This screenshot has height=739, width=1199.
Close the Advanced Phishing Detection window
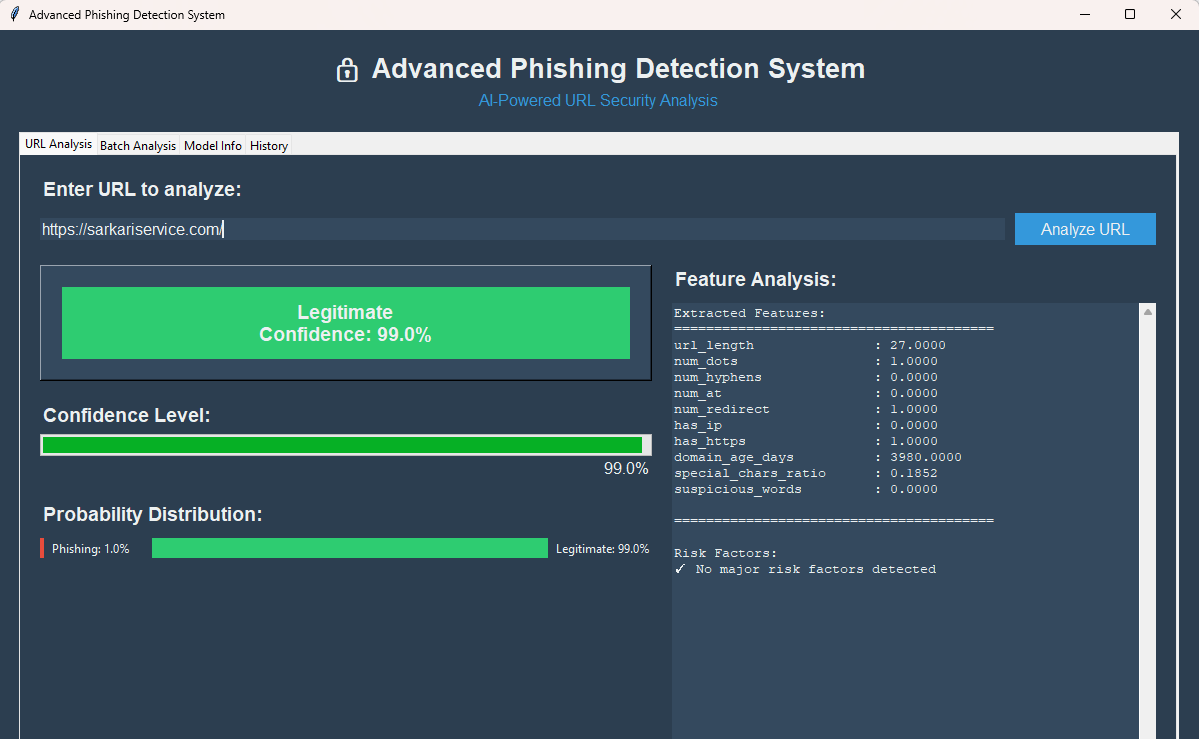pyautogui.click(x=1175, y=15)
